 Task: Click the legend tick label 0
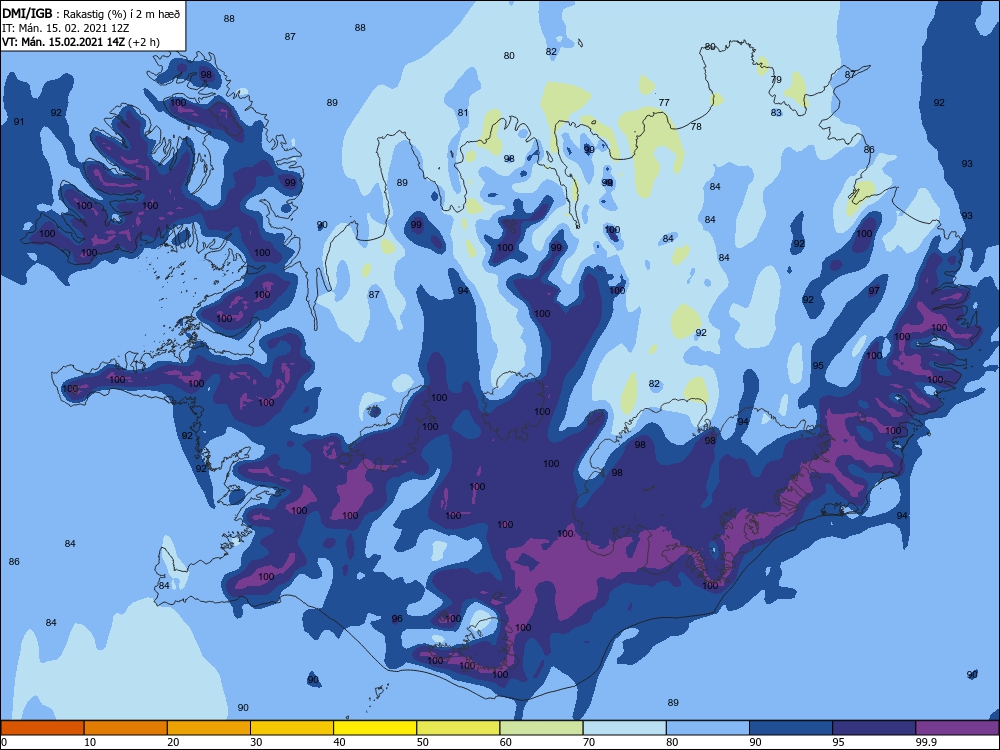[x=4, y=742]
